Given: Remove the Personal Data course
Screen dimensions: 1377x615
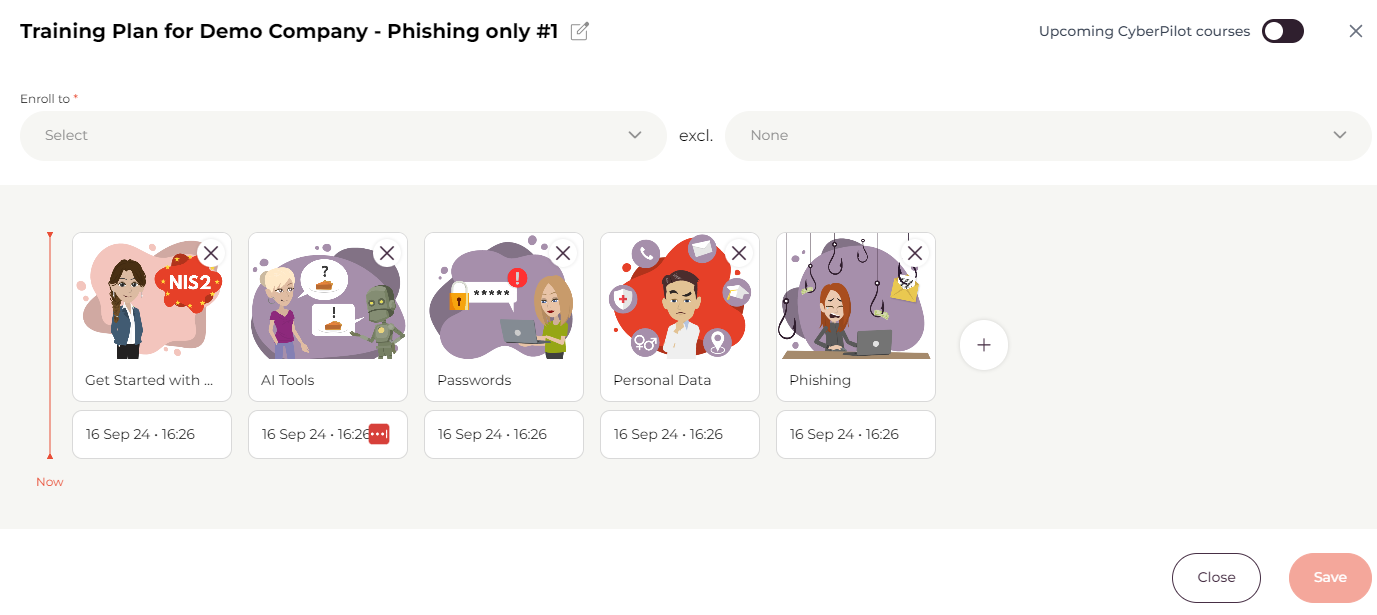Looking at the screenshot, I should [739, 253].
